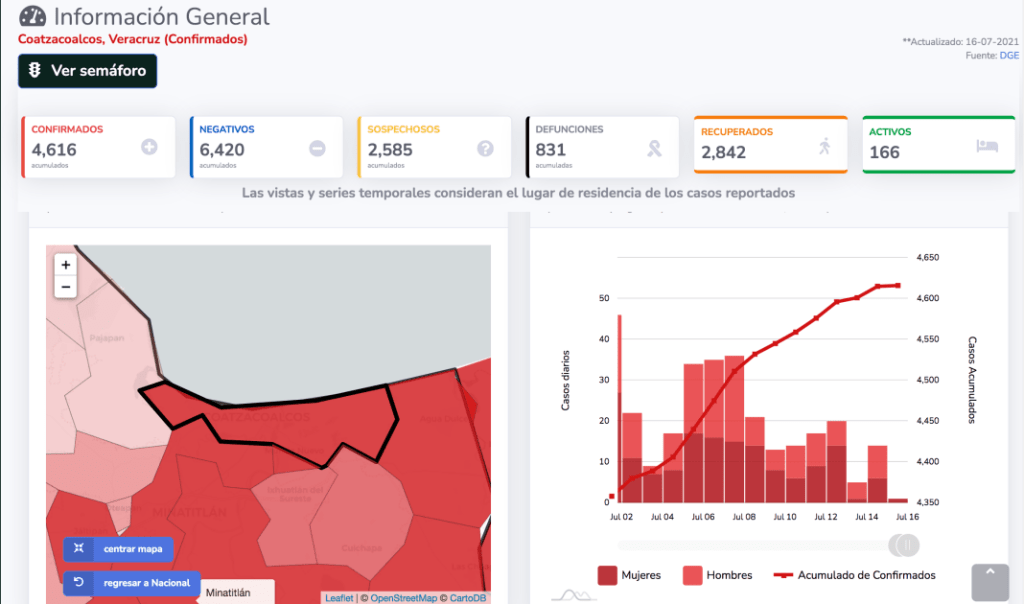Click the scroll-to-top arrow button

[x=990, y=582]
